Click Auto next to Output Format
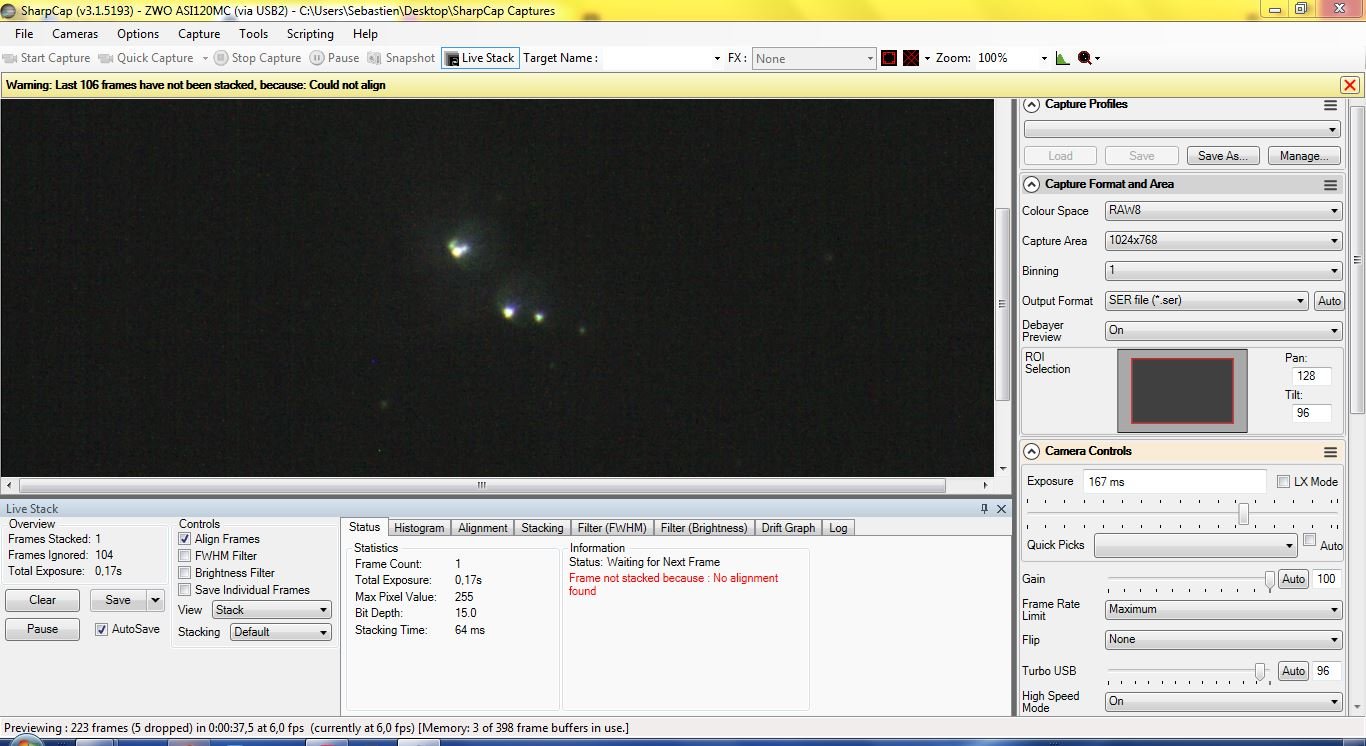This screenshot has height=746, width=1366. (1329, 301)
